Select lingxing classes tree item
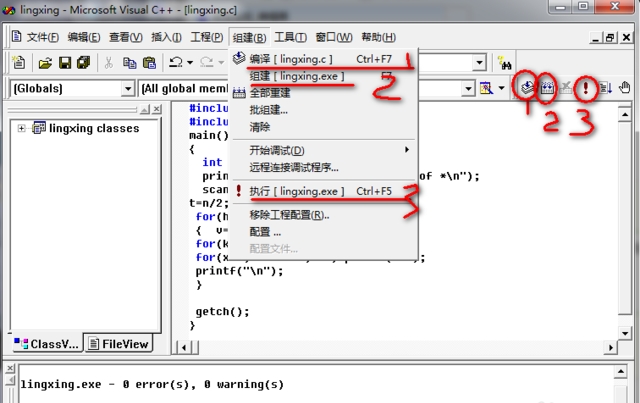This screenshot has height=403, width=640. pyautogui.click(x=94, y=128)
